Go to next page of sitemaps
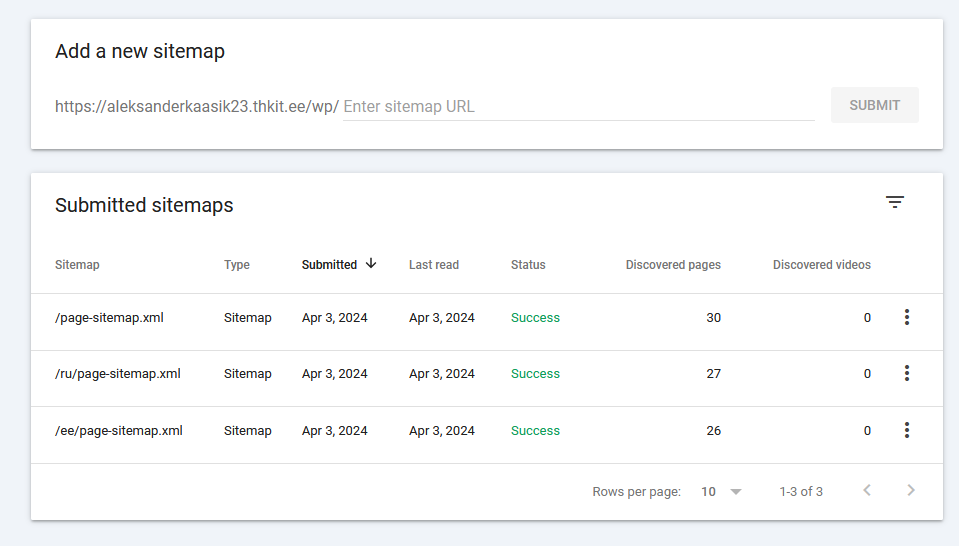Image resolution: width=959 pixels, height=546 pixels. (x=911, y=490)
